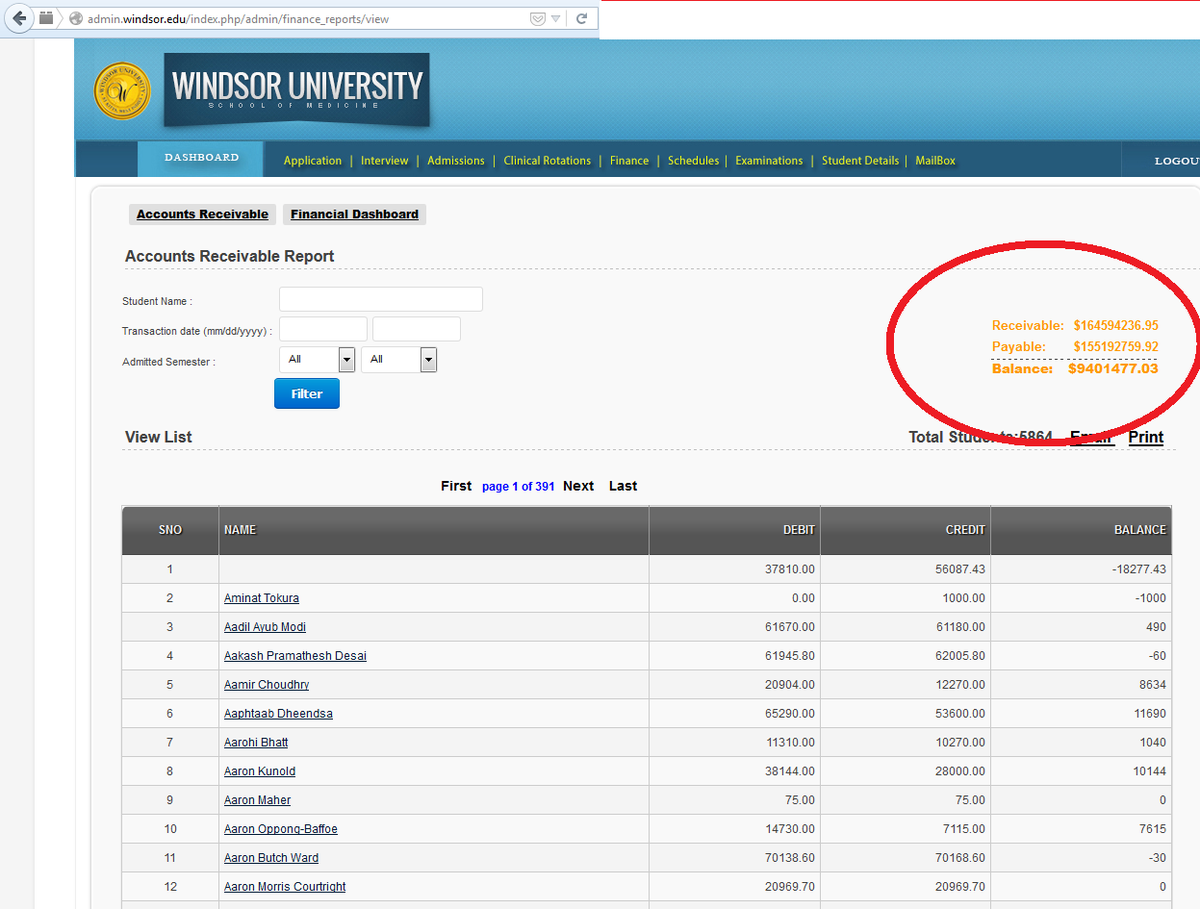Image resolution: width=1200 pixels, height=909 pixels.
Task: Click the LOGOUT link
Action: pyautogui.click(x=1177, y=160)
